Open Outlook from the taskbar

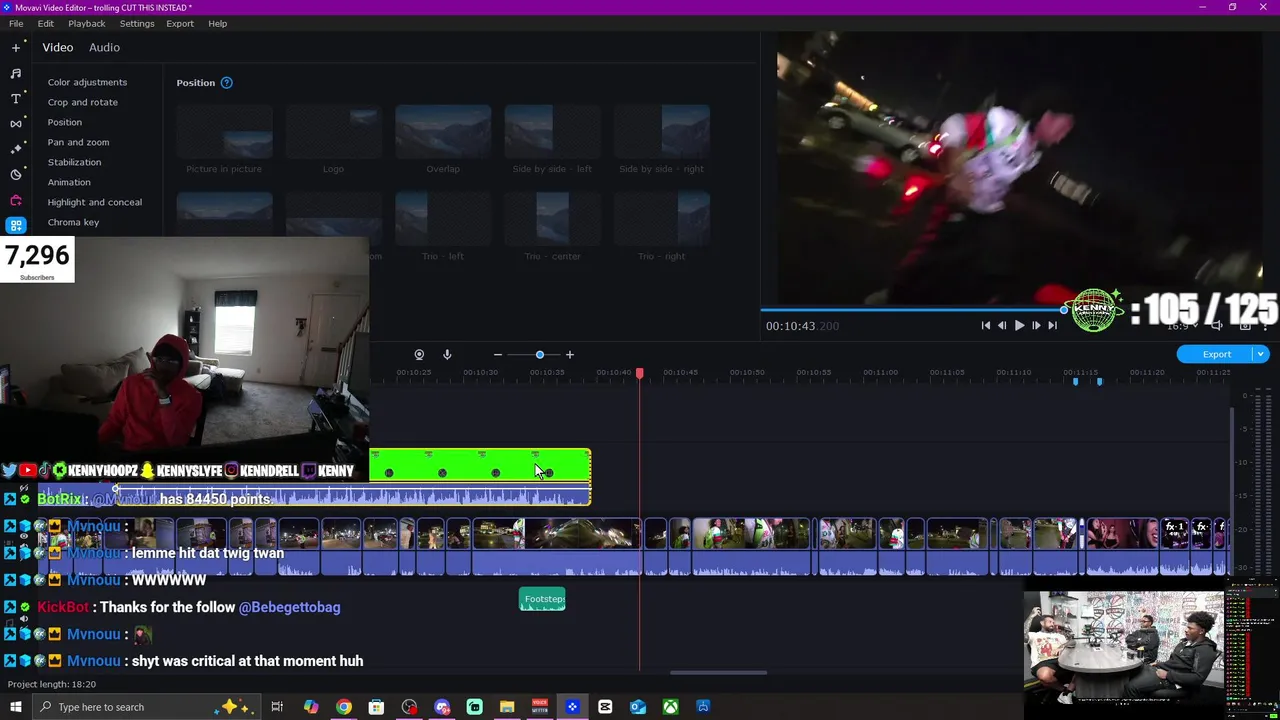pyautogui.click(x=638, y=707)
